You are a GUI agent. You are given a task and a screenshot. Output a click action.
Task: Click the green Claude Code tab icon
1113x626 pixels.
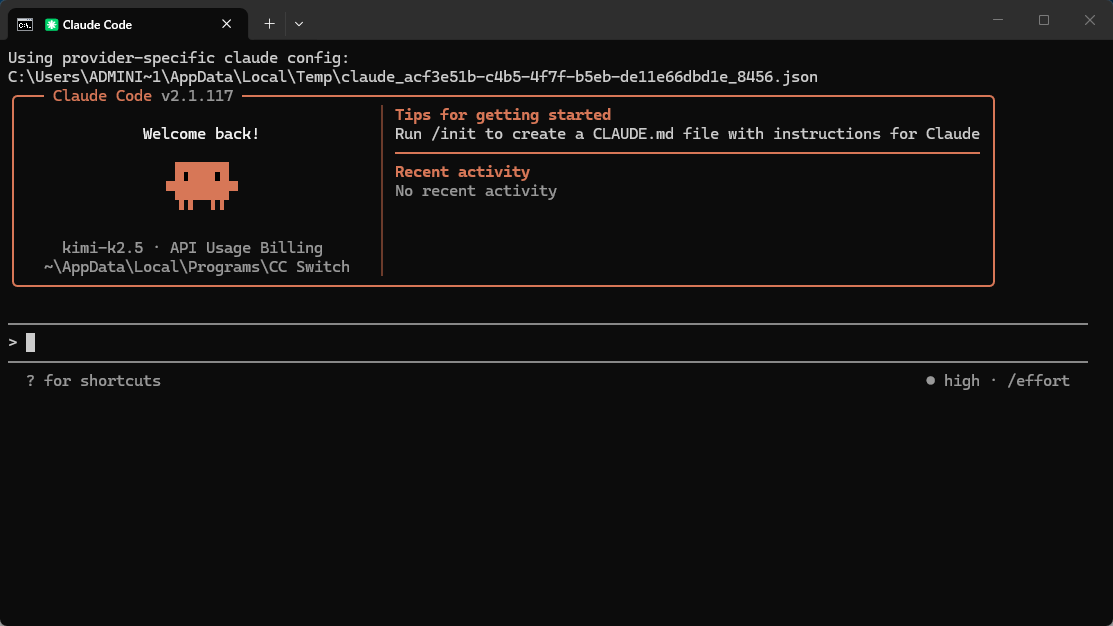click(x=51, y=24)
